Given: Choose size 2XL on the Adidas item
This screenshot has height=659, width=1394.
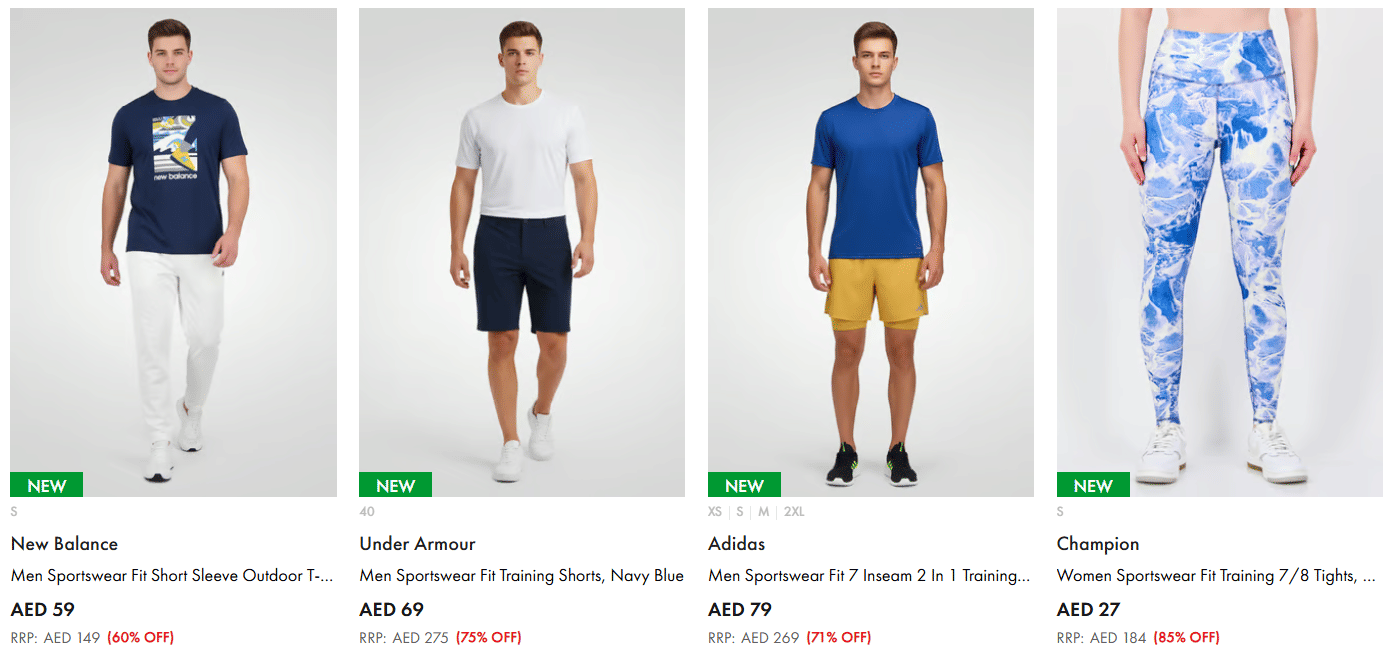Looking at the screenshot, I should point(794,512).
